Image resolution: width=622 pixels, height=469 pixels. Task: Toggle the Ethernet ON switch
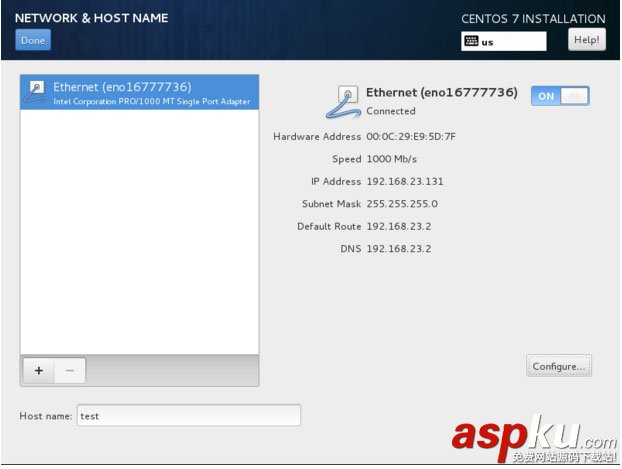coord(560,96)
